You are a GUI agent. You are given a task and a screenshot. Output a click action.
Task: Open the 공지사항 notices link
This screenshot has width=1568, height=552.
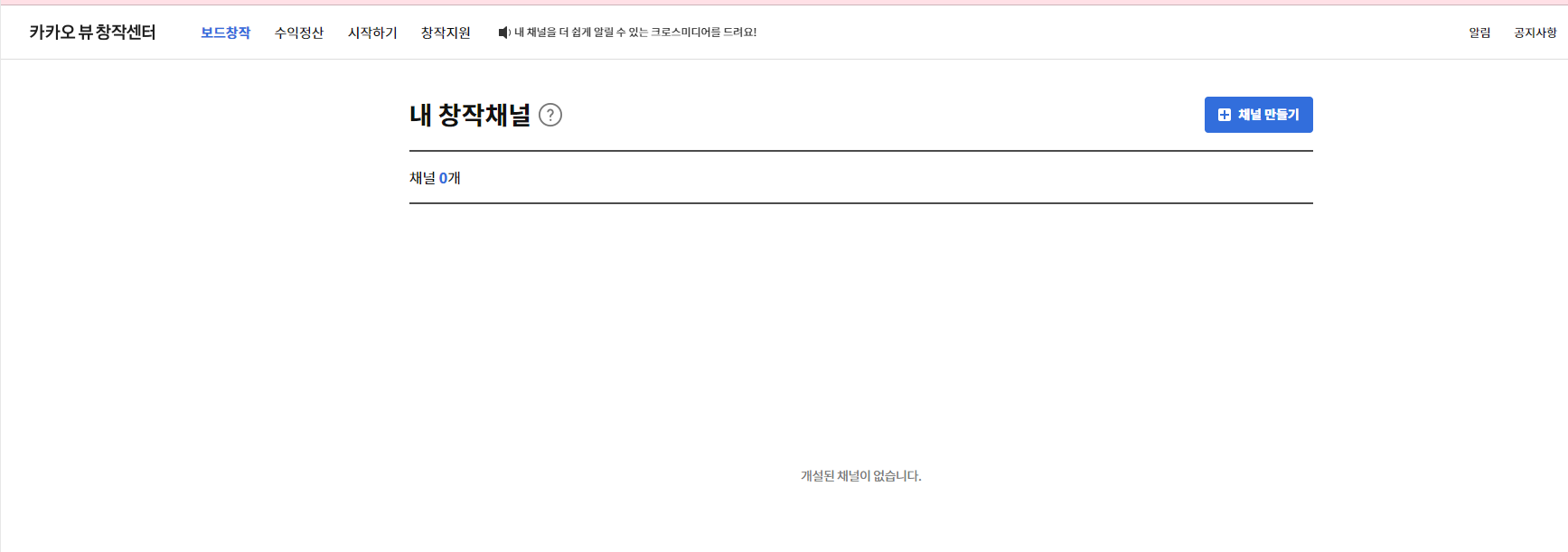click(x=1535, y=33)
